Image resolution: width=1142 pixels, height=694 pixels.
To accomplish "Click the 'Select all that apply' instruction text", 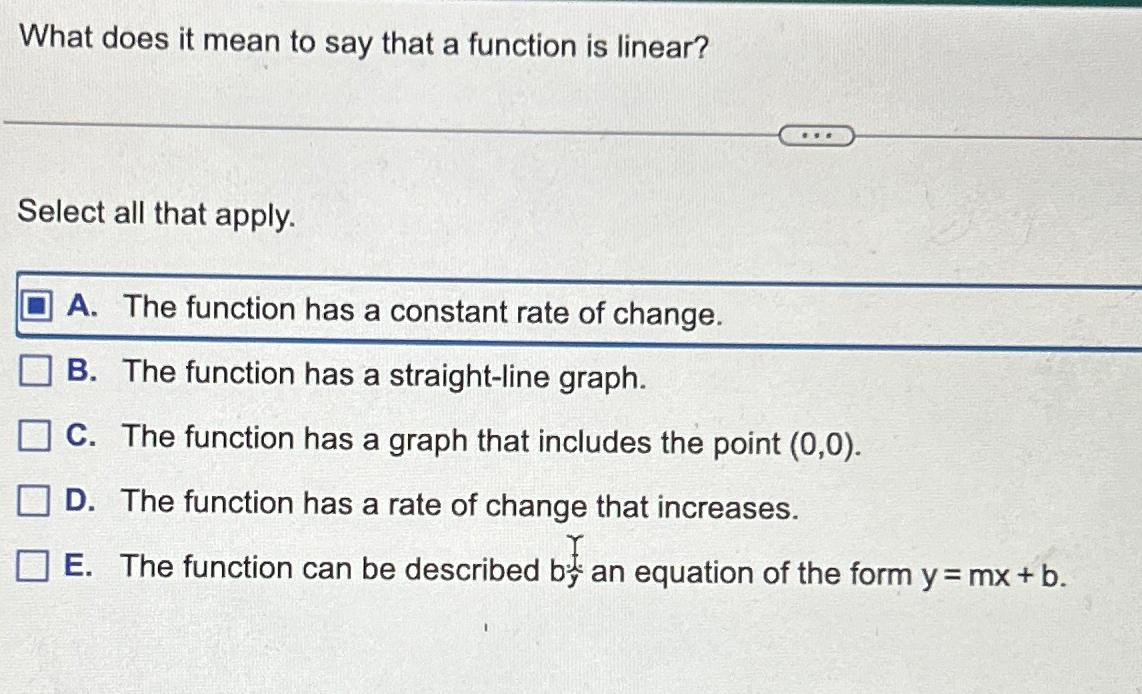I will pyautogui.click(x=156, y=213).
